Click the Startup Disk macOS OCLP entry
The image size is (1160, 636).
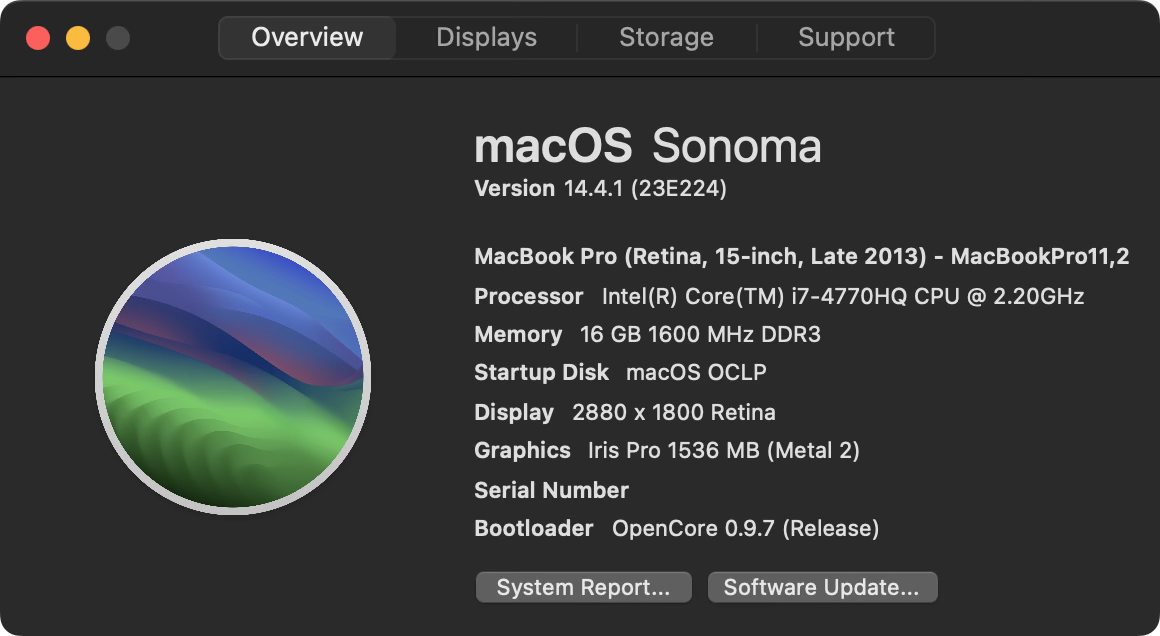pos(620,372)
